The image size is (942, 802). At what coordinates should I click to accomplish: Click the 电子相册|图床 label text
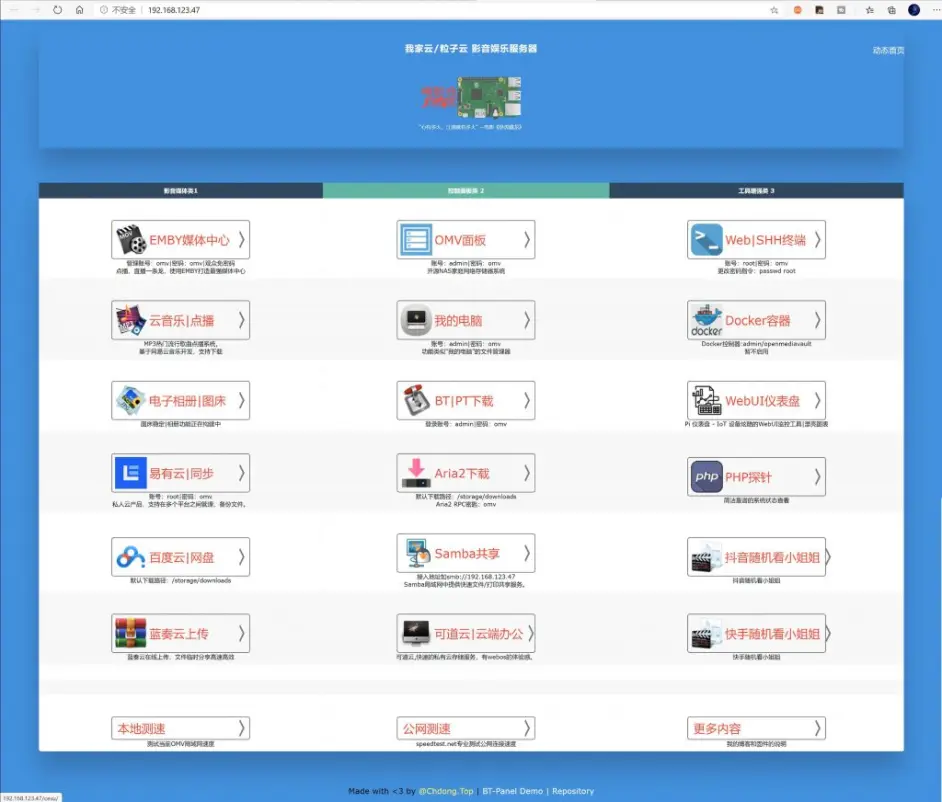[x=187, y=401]
